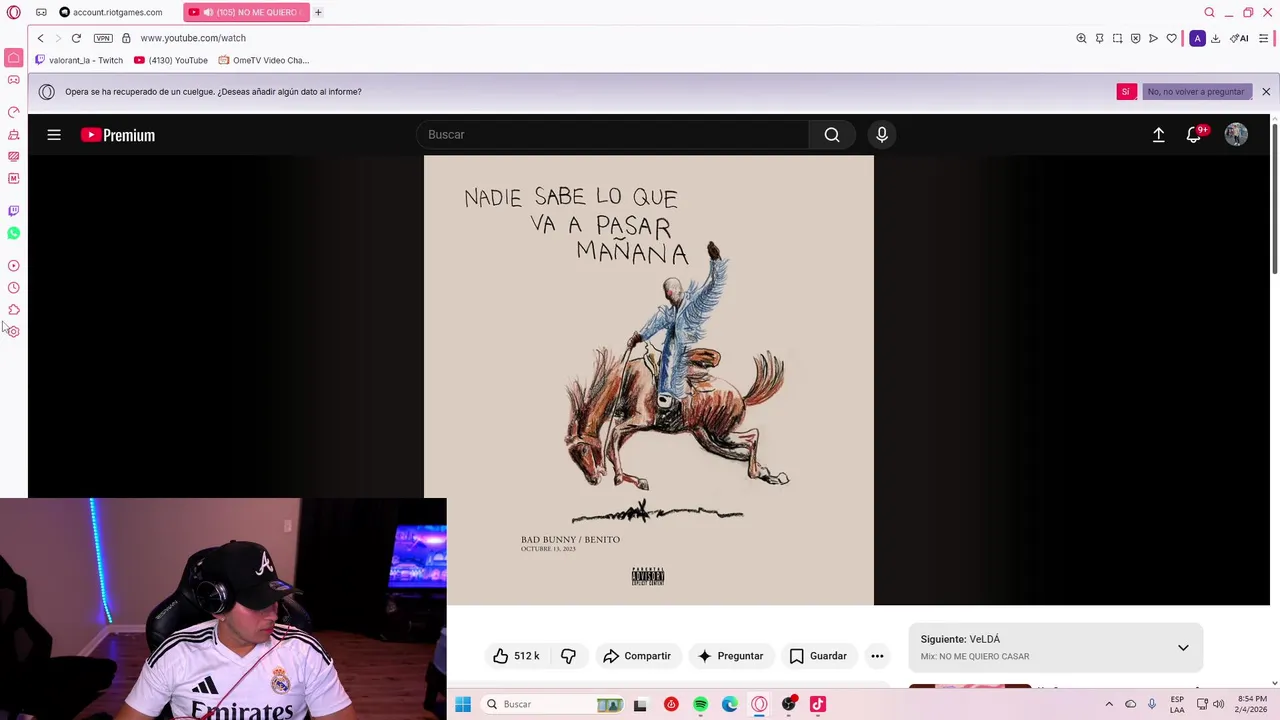Image resolution: width=1280 pixels, height=720 pixels.
Task: Click the album cover video player
Action: tap(649, 380)
